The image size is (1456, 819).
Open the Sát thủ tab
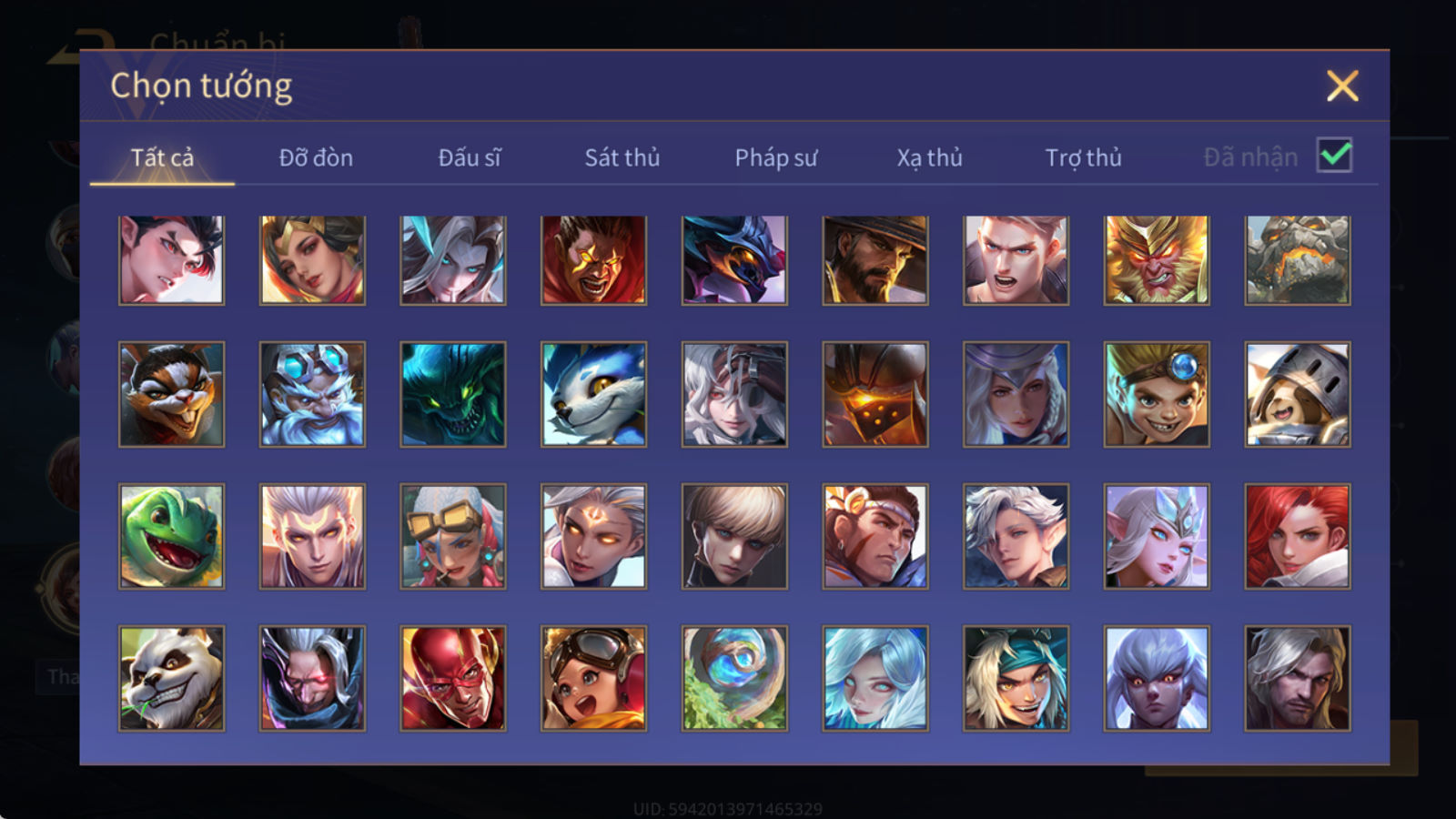622,157
